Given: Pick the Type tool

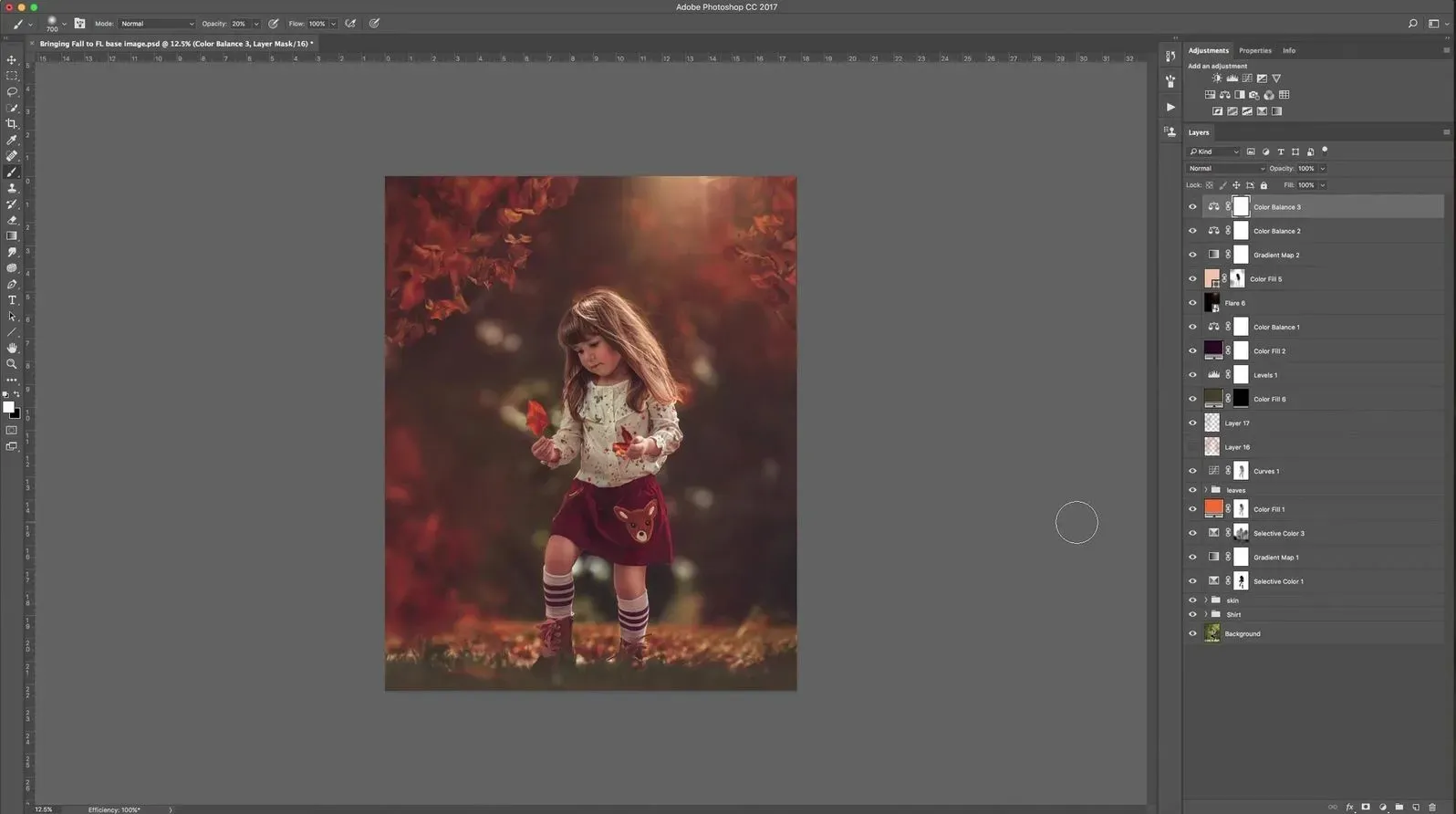Looking at the screenshot, I should coord(12,300).
